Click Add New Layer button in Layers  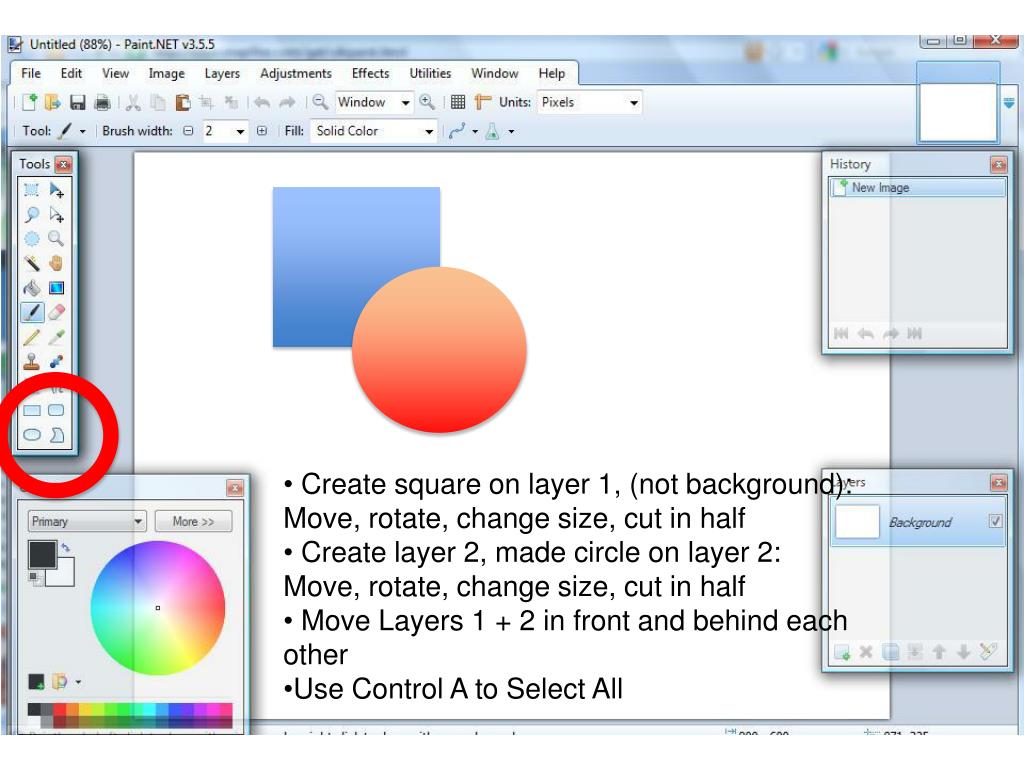(x=842, y=652)
